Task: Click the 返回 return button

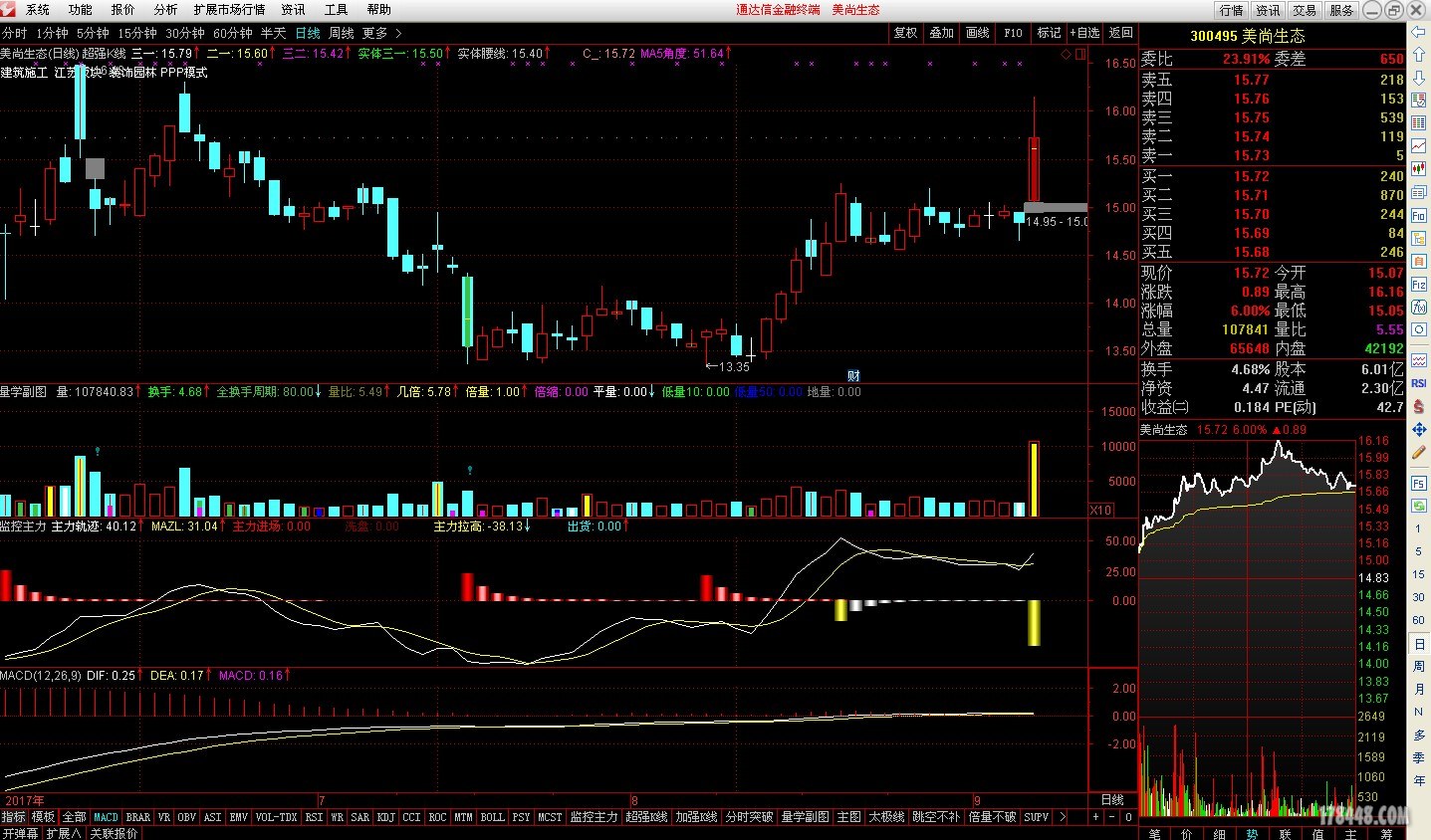Action: 1121,33
